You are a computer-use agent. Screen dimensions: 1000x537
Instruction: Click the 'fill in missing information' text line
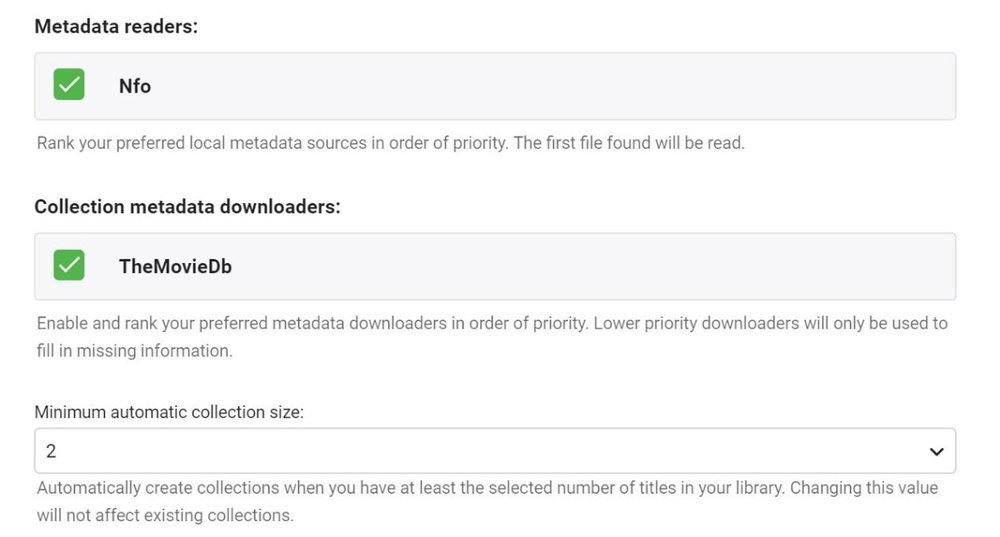(x=134, y=351)
